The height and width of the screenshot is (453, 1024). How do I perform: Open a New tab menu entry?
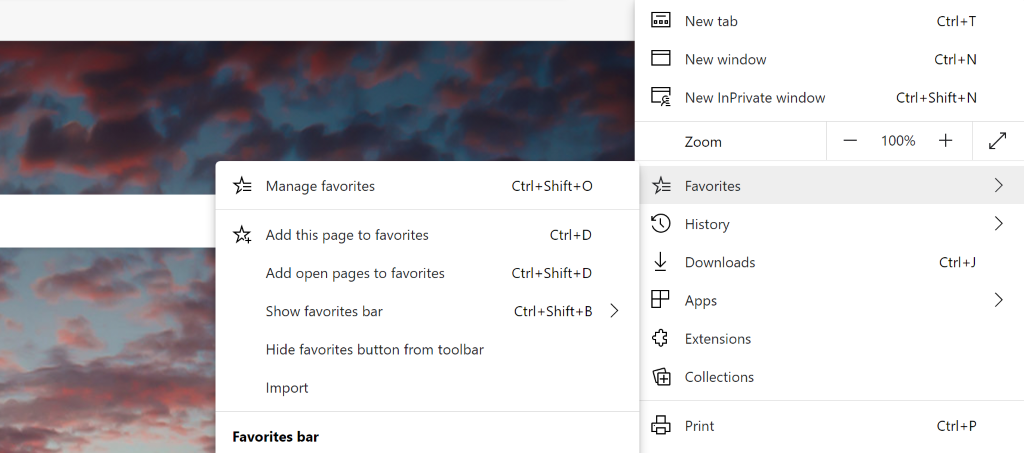point(829,21)
